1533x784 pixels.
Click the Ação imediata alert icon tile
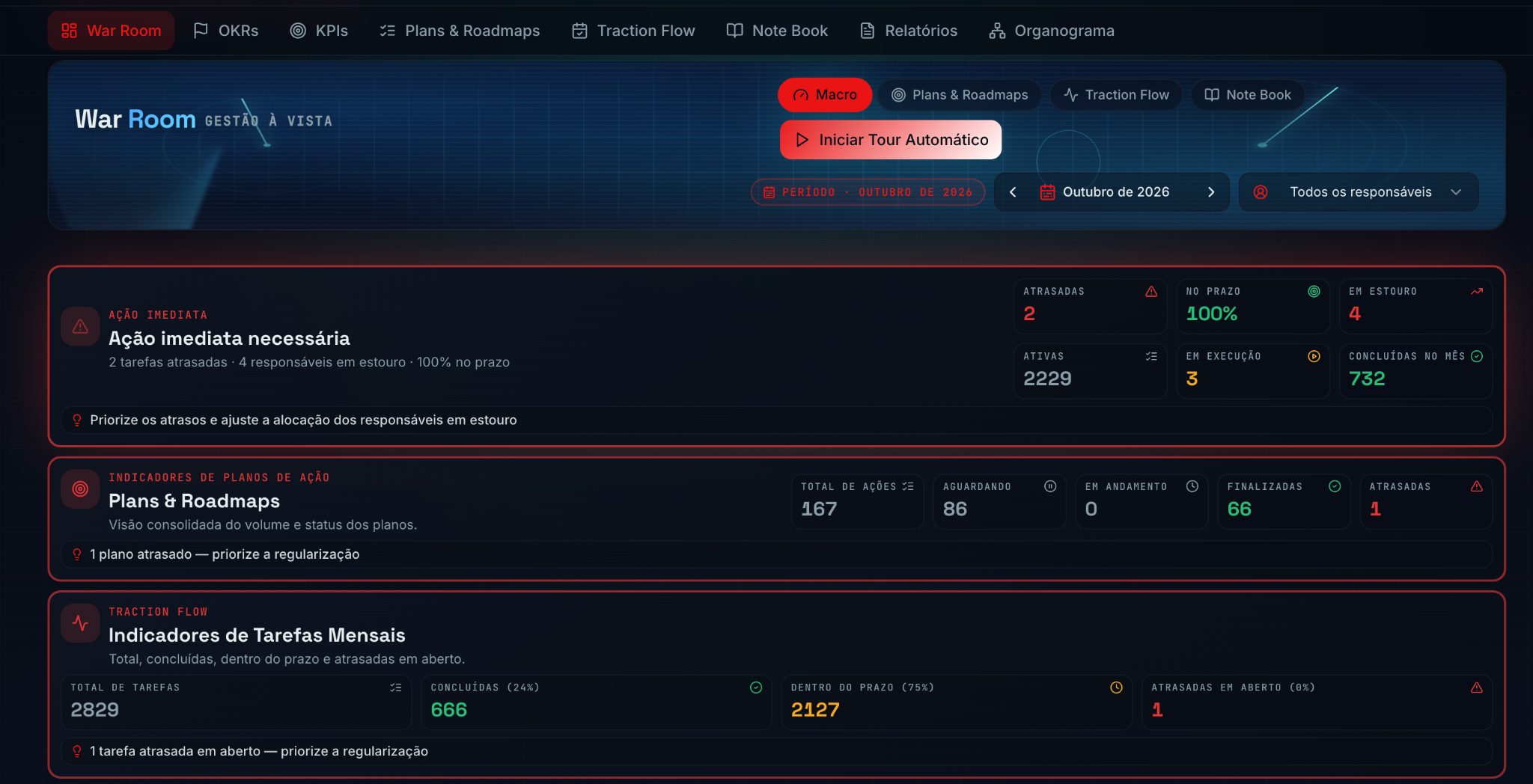pos(80,327)
